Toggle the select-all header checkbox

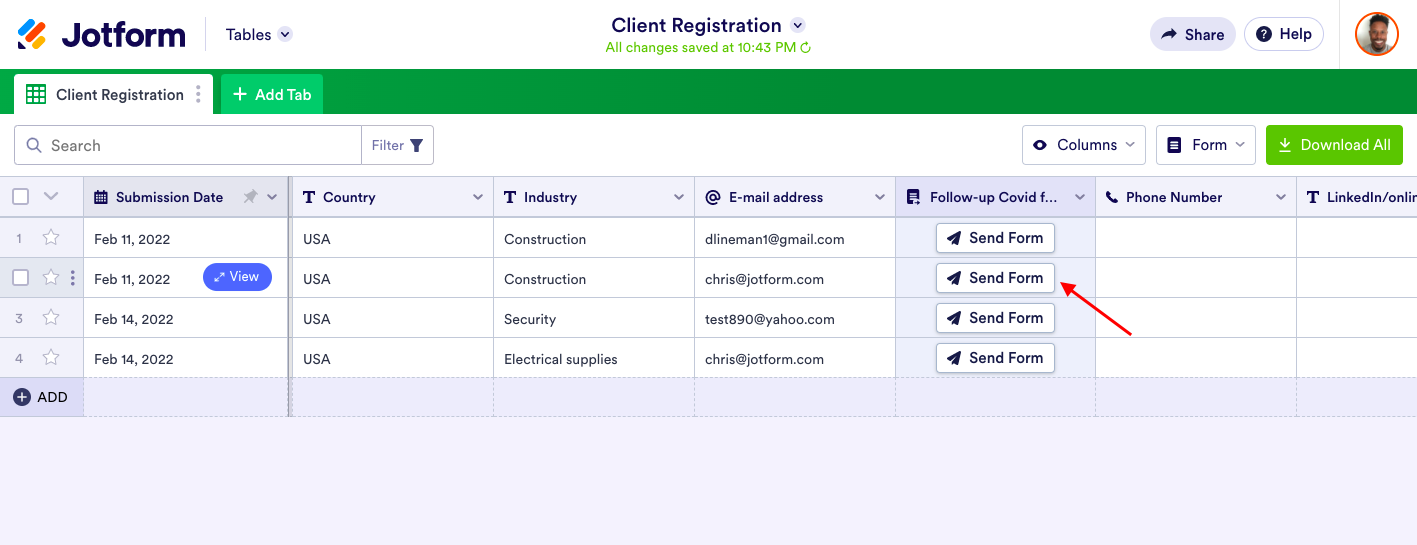tap(20, 197)
